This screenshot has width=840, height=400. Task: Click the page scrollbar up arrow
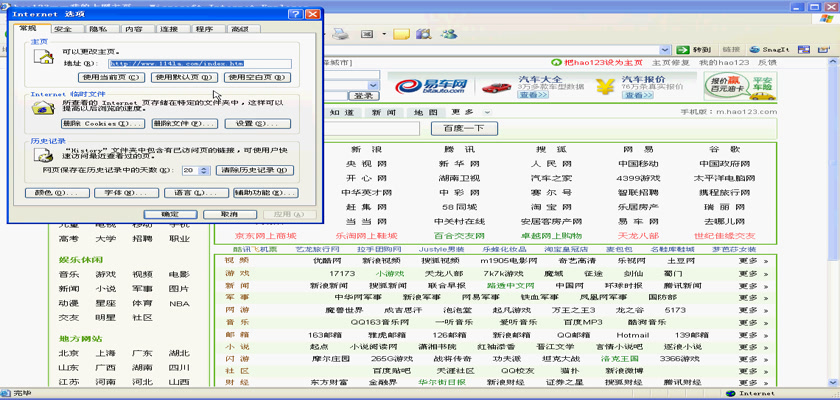(x=835, y=63)
